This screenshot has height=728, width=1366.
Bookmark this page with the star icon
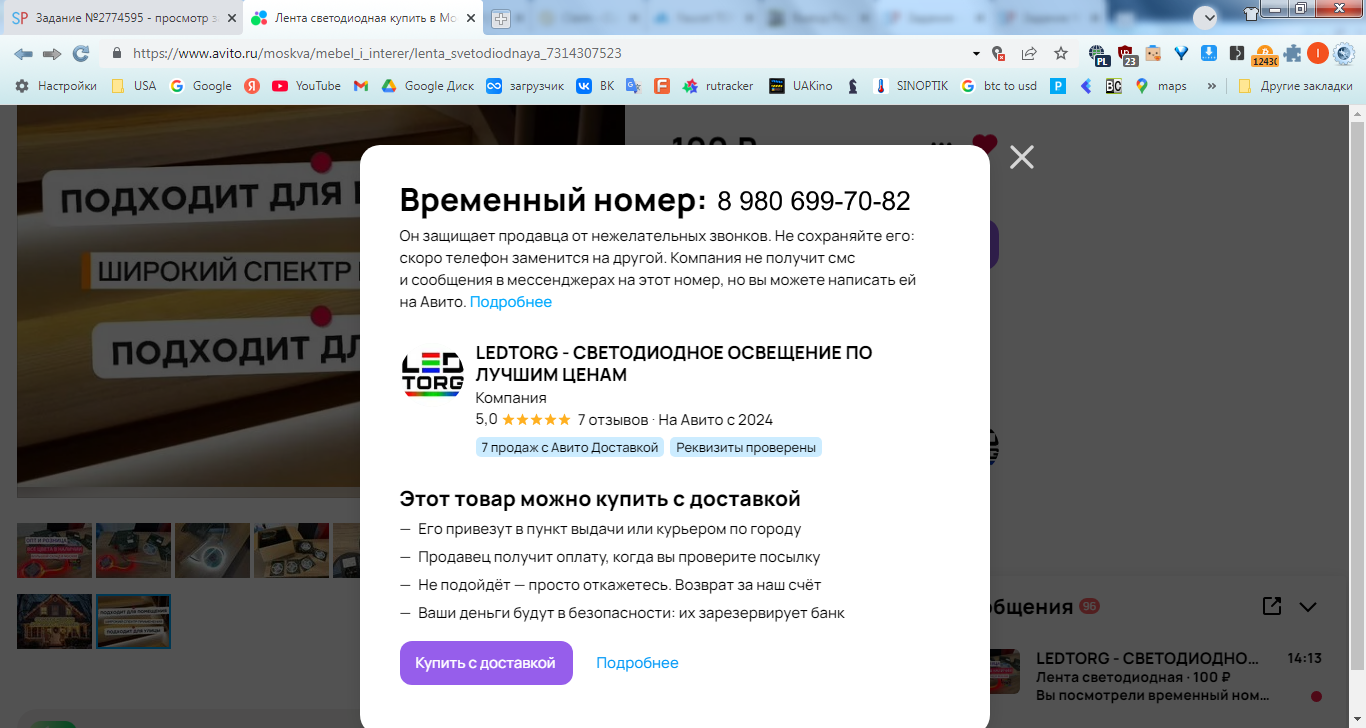(x=1061, y=53)
